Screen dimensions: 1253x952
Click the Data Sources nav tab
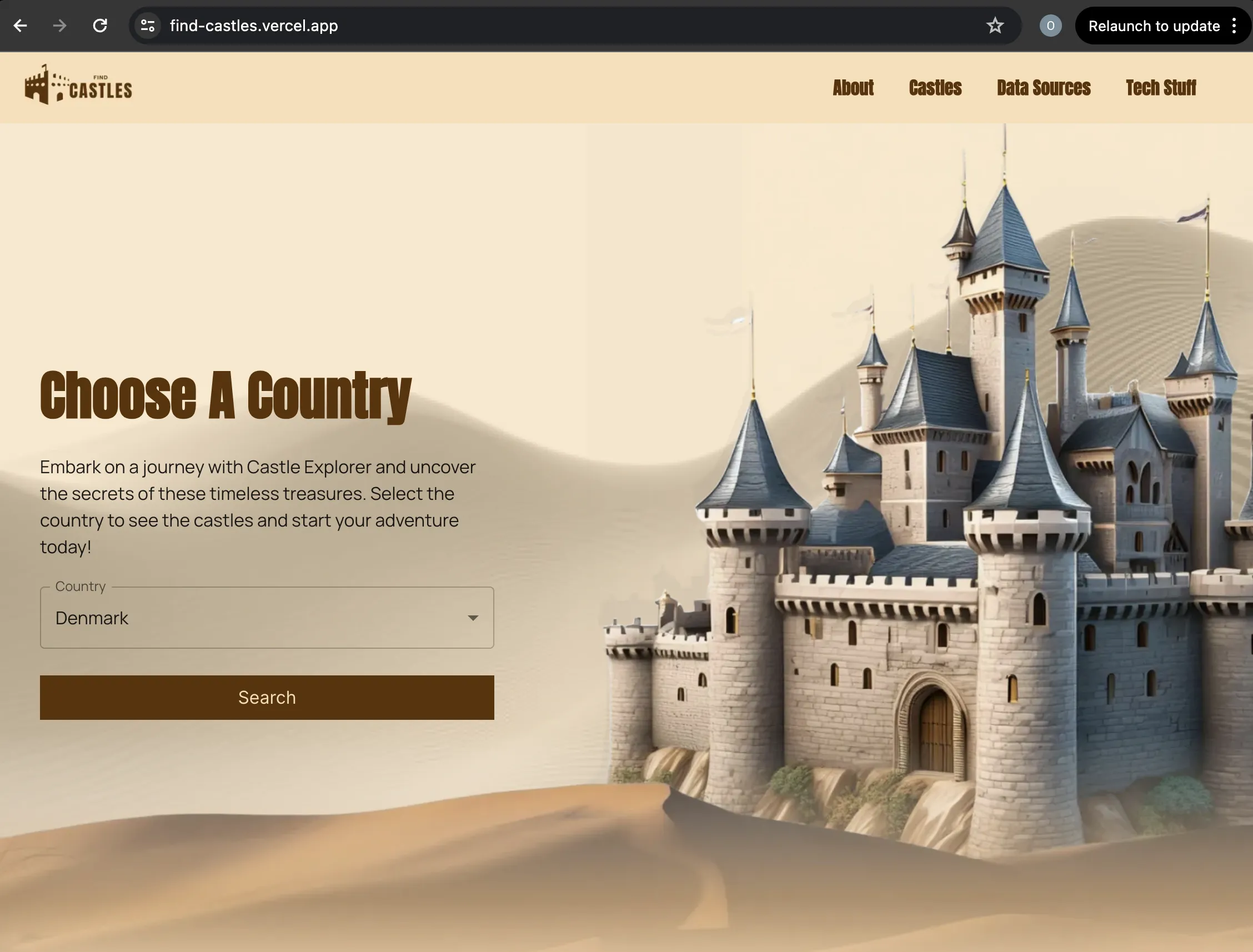tap(1044, 88)
